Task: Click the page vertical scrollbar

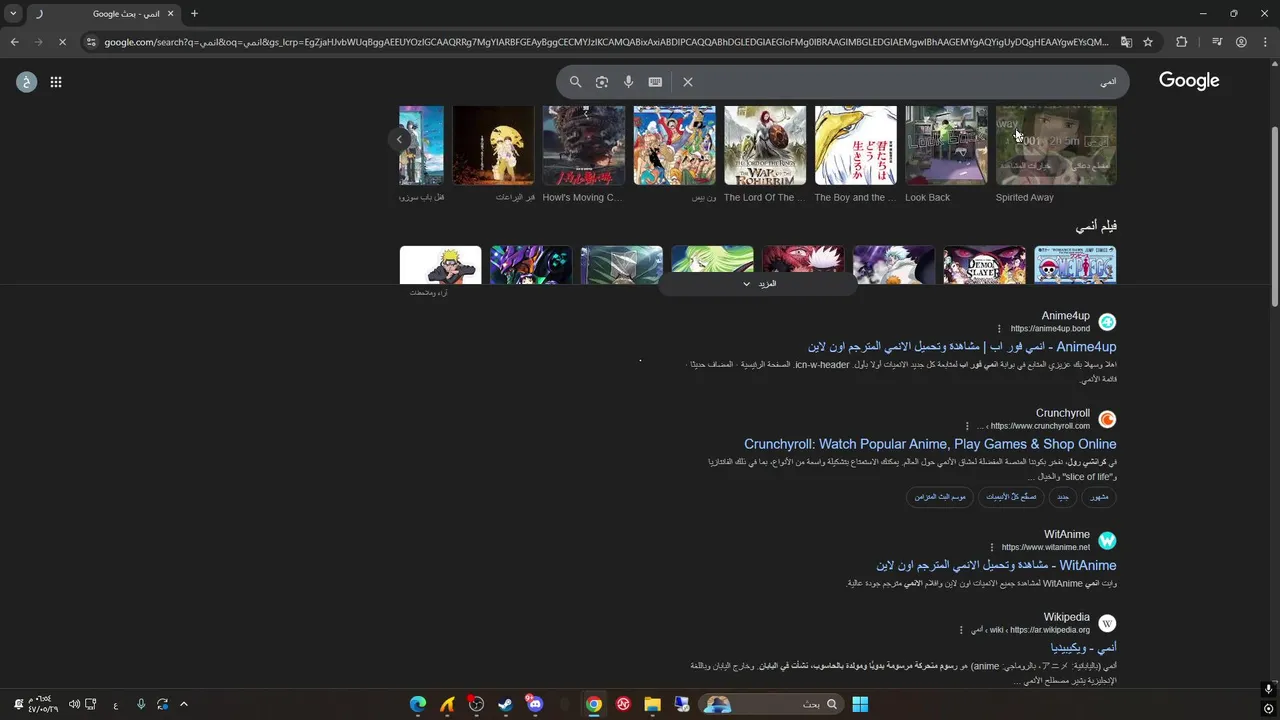Action: [1273, 215]
